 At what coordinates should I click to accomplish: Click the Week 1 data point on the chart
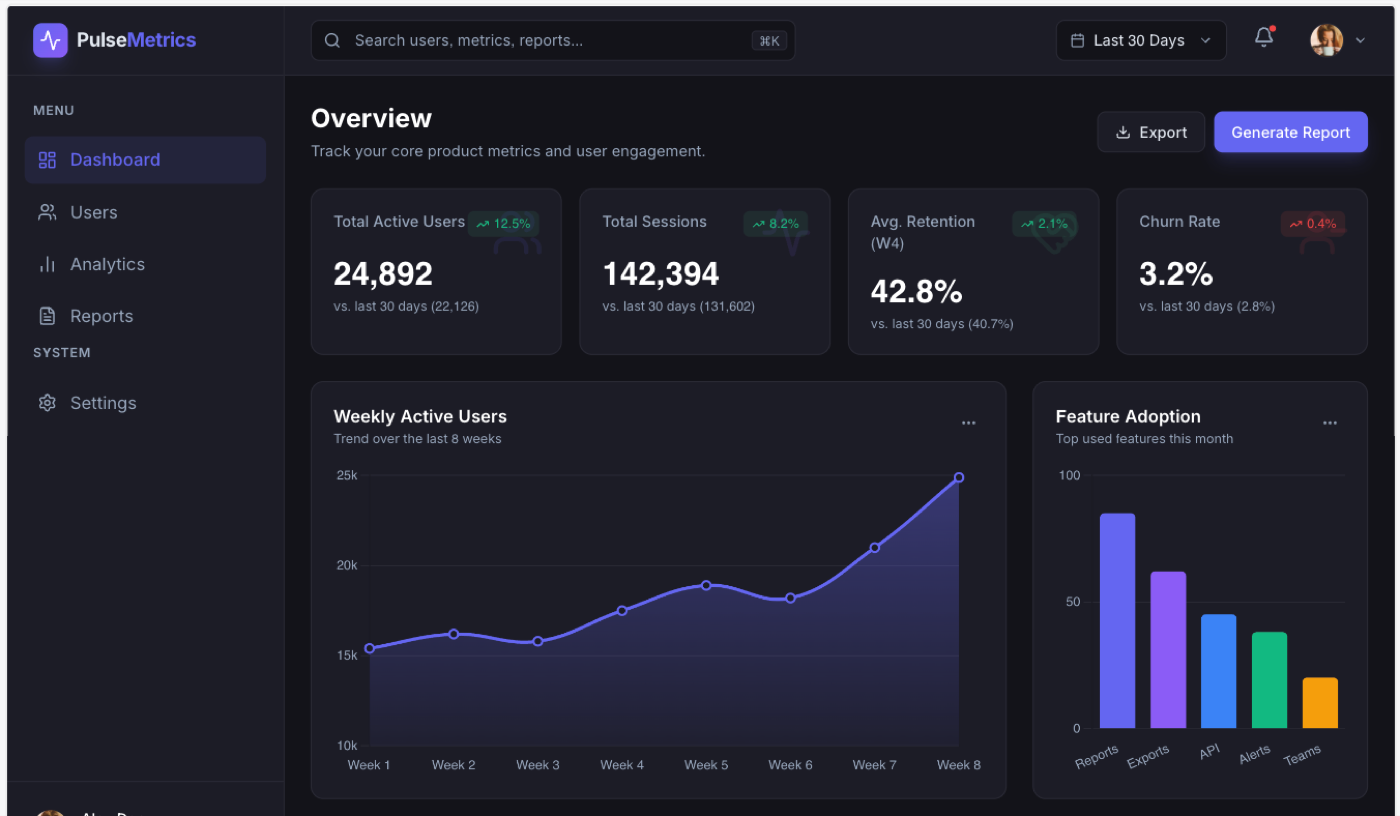pyautogui.click(x=370, y=649)
